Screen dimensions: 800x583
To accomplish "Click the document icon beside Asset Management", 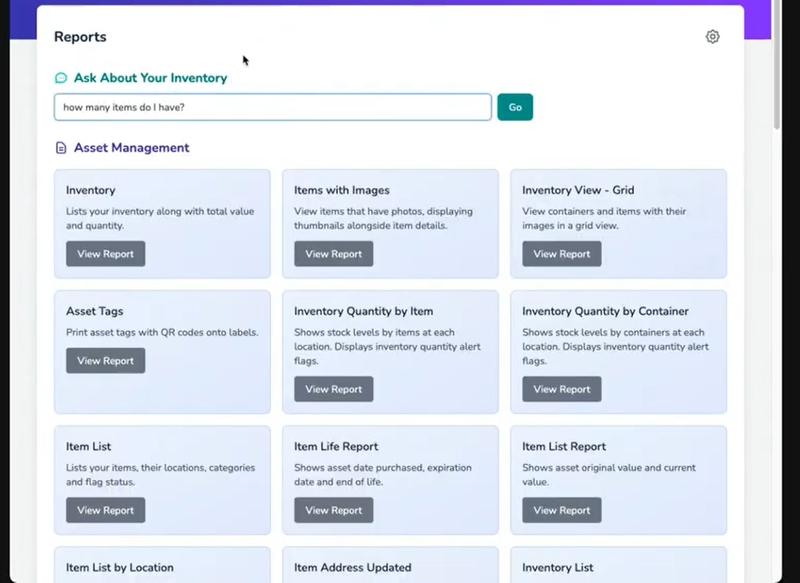I will 61,148.
